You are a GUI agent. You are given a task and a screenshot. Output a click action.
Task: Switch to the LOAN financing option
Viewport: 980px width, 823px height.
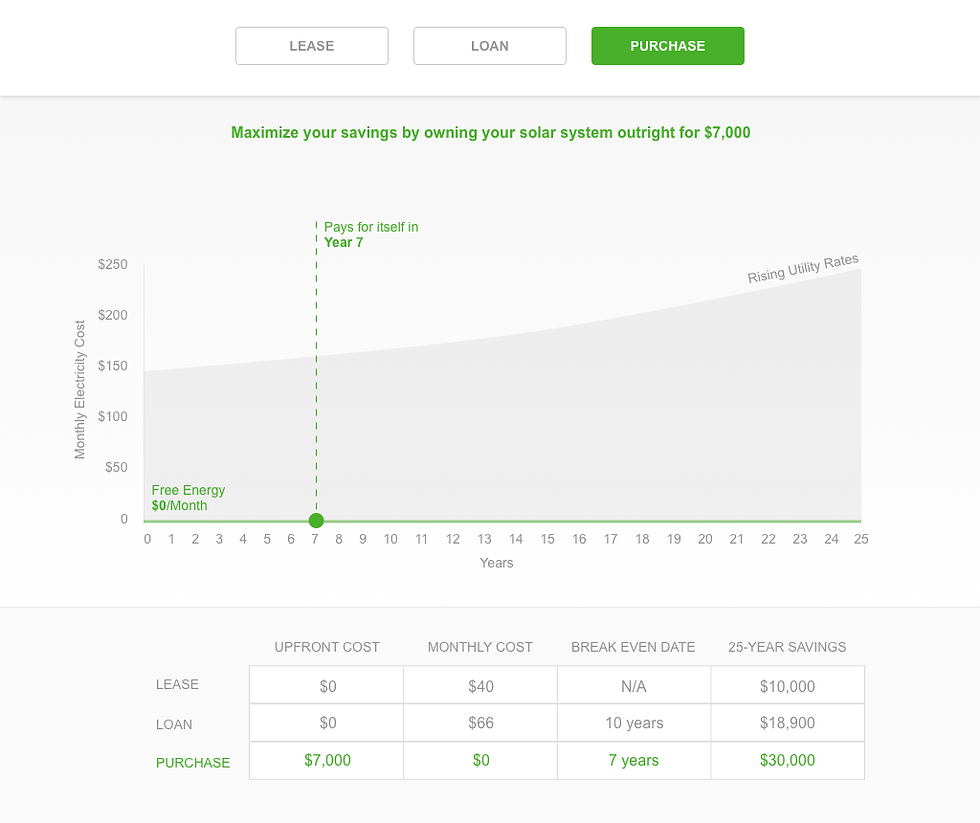(490, 46)
